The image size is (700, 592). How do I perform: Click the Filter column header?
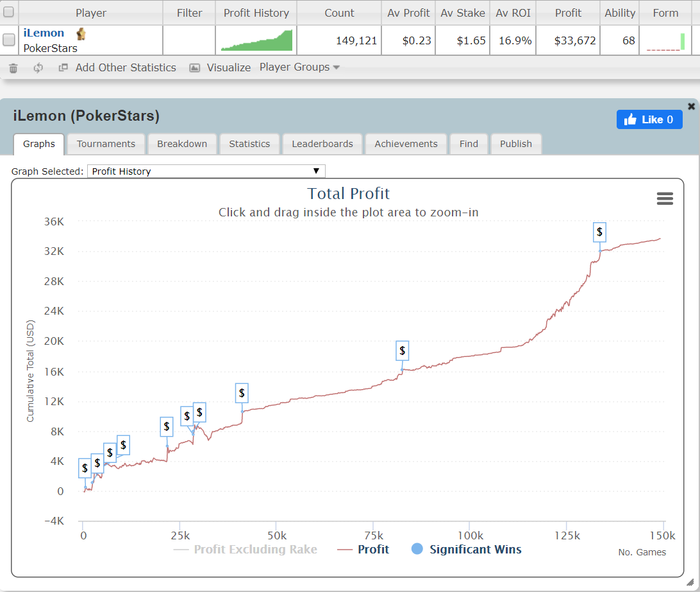189,13
